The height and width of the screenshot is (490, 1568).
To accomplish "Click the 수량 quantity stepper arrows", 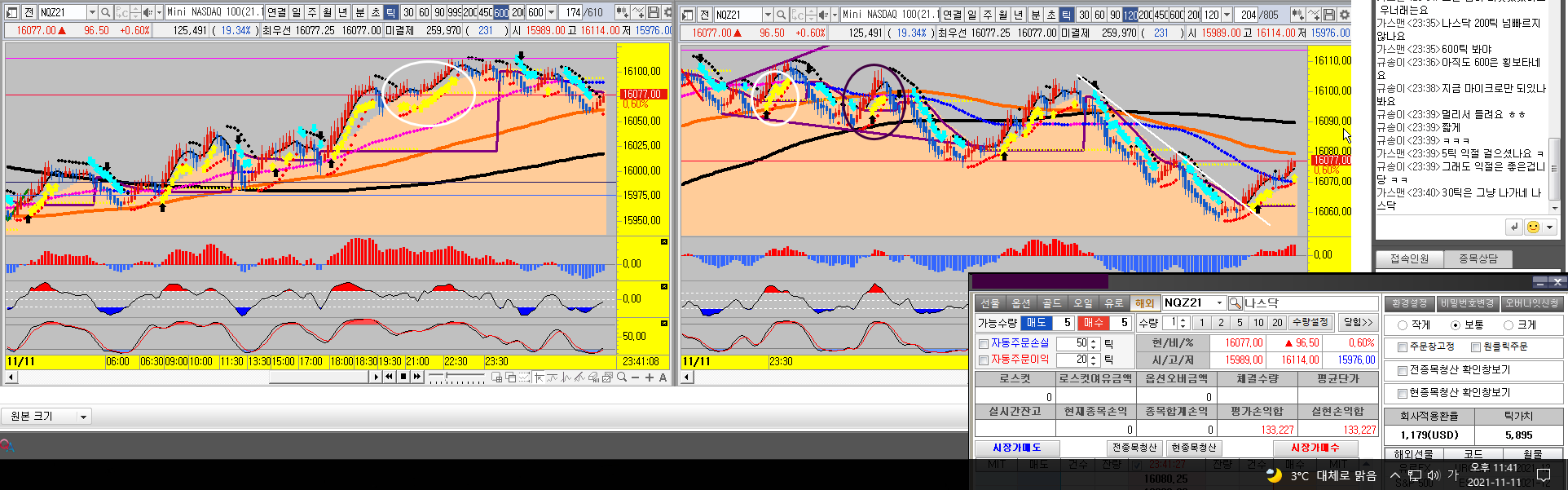I will tap(1183, 323).
